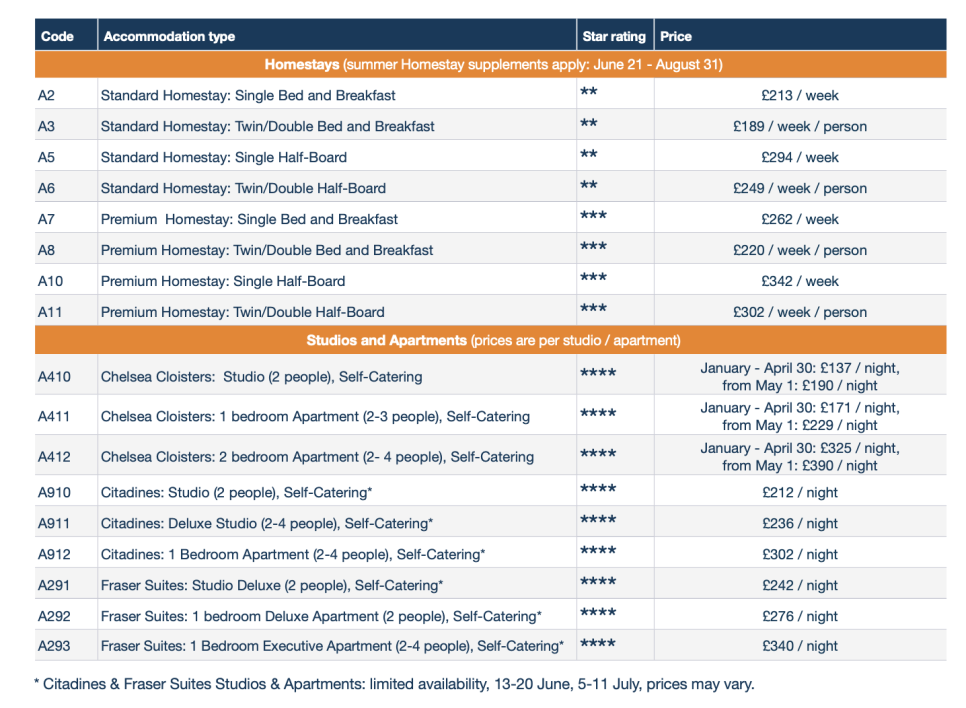Viewport: 966px width, 708px height.
Task: Select Premium Homestay: Single Half-Board
Action: 223,281
